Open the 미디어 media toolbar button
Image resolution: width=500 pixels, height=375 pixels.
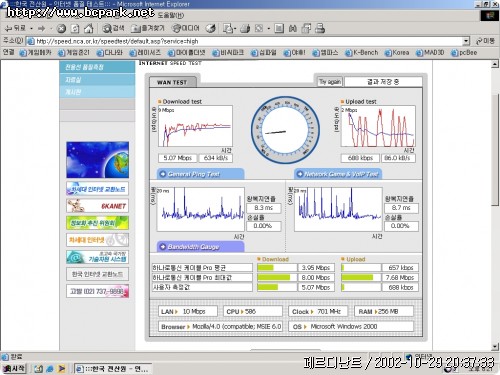pos(185,29)
